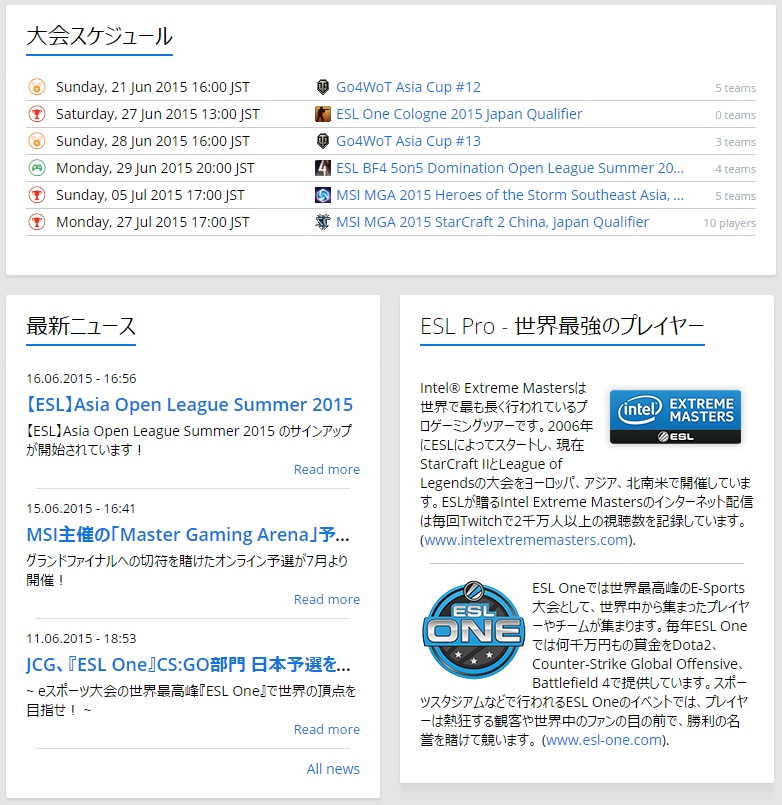Read more about Asia Open League Summer 2015
The width and height of the screenshot is (782, 805).
(327, 469)
